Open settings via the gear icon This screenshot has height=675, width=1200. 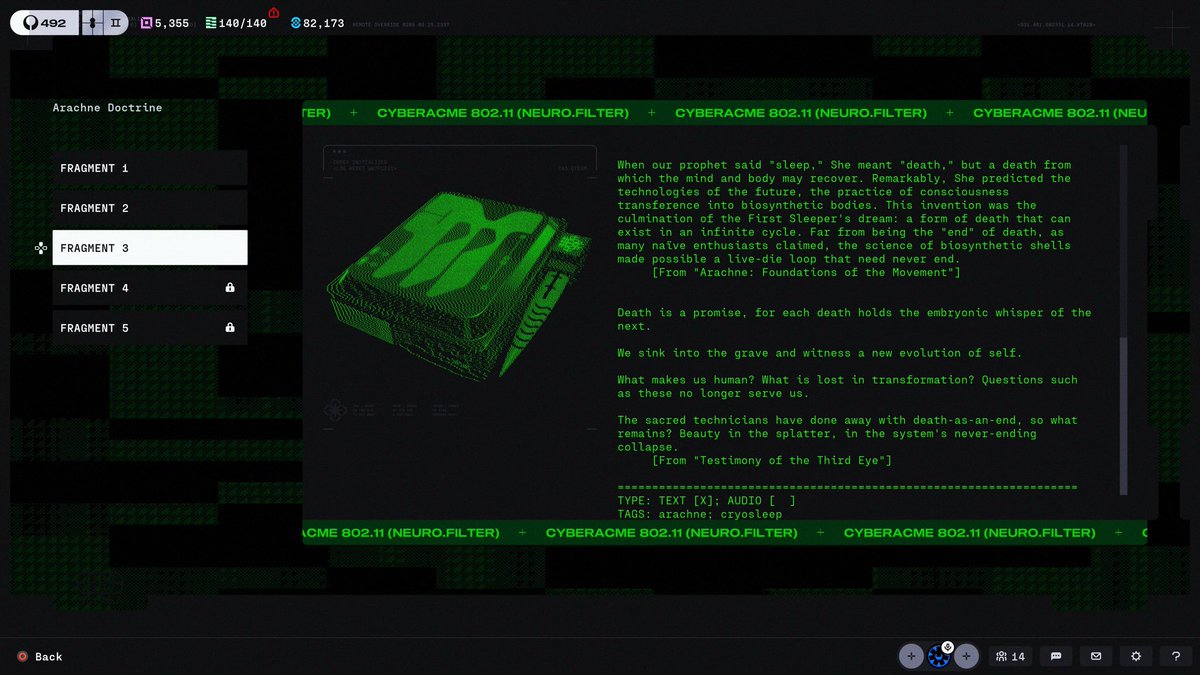(1136, 656)
